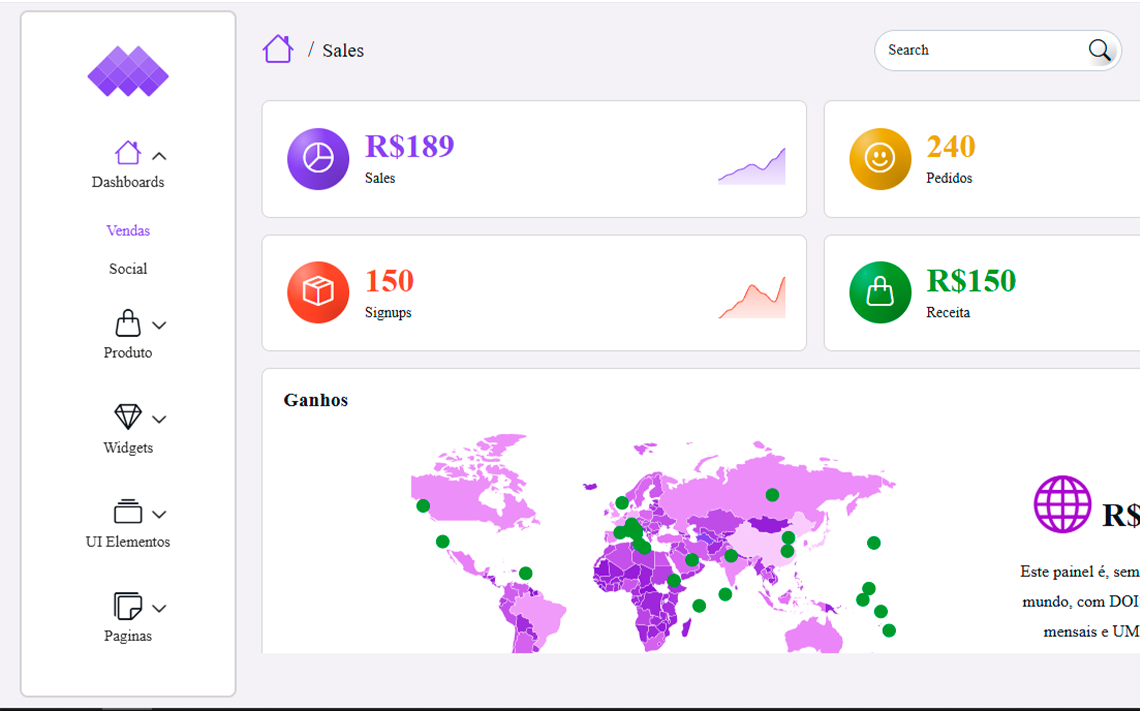
Task: Click the map marker north of South America
Action: 526,574
